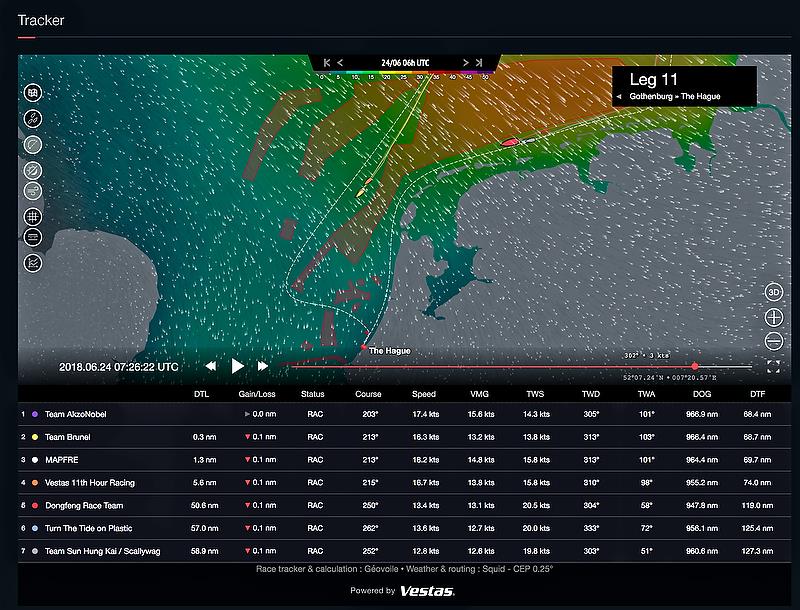This screenshot has width=800, height=610.
Task: Click the 24/06 06h UTC forecast label
Action: point(405,63)
